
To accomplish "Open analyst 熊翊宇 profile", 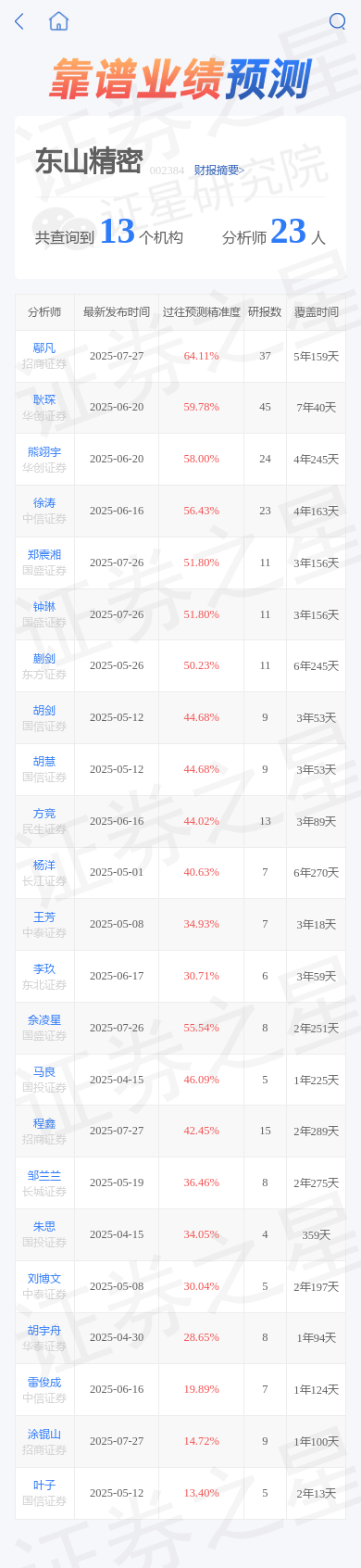I will pos(44,451).
